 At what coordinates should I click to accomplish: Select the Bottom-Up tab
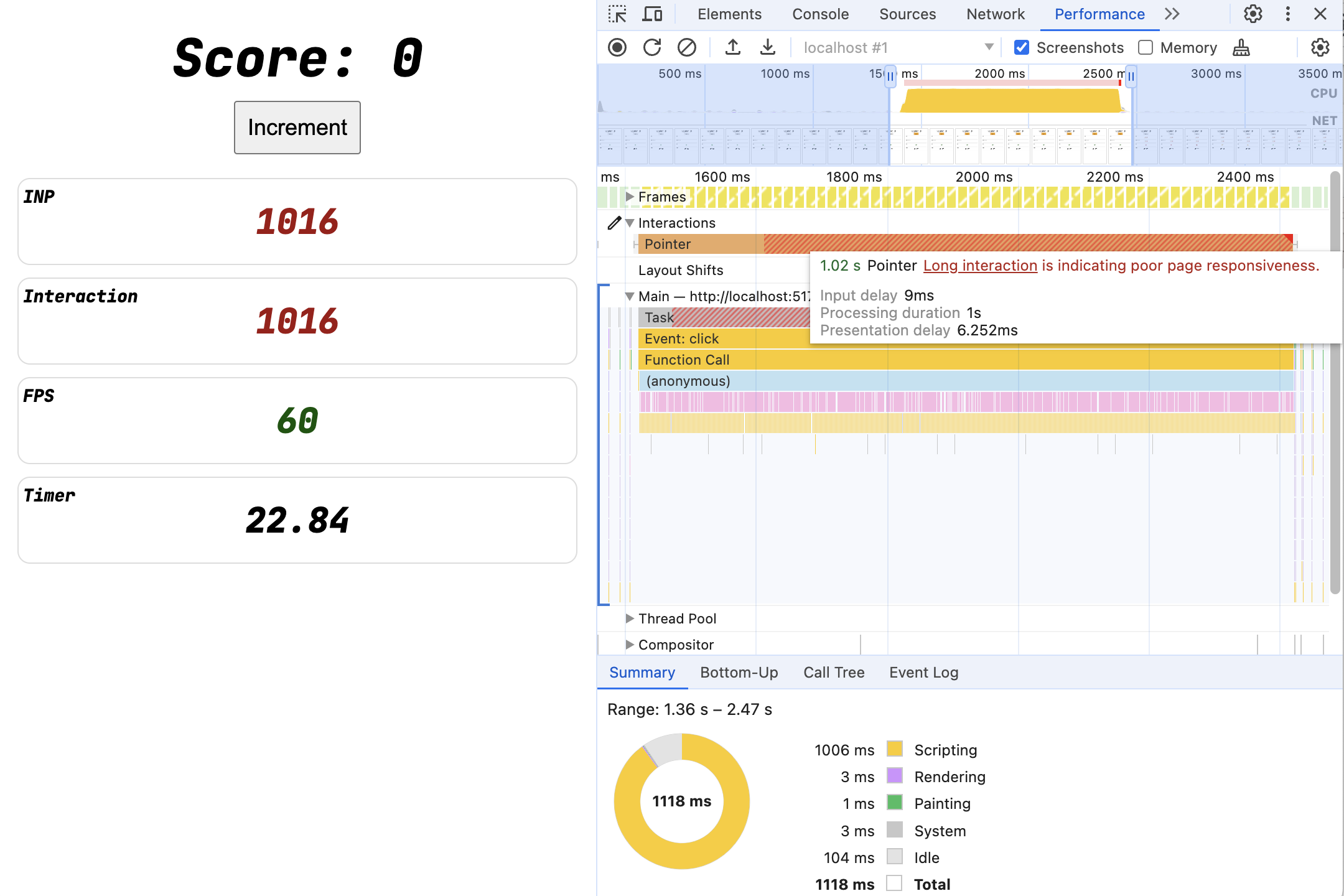740,672
